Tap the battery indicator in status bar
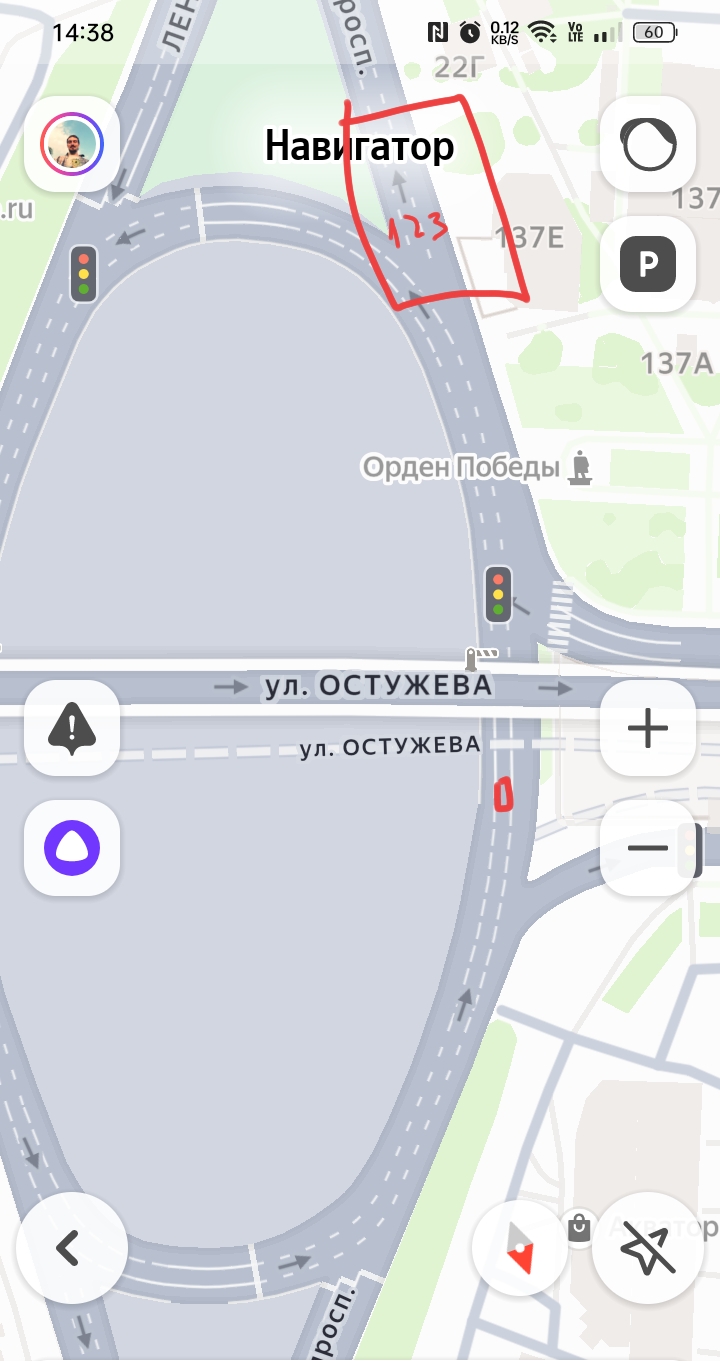 655,32
